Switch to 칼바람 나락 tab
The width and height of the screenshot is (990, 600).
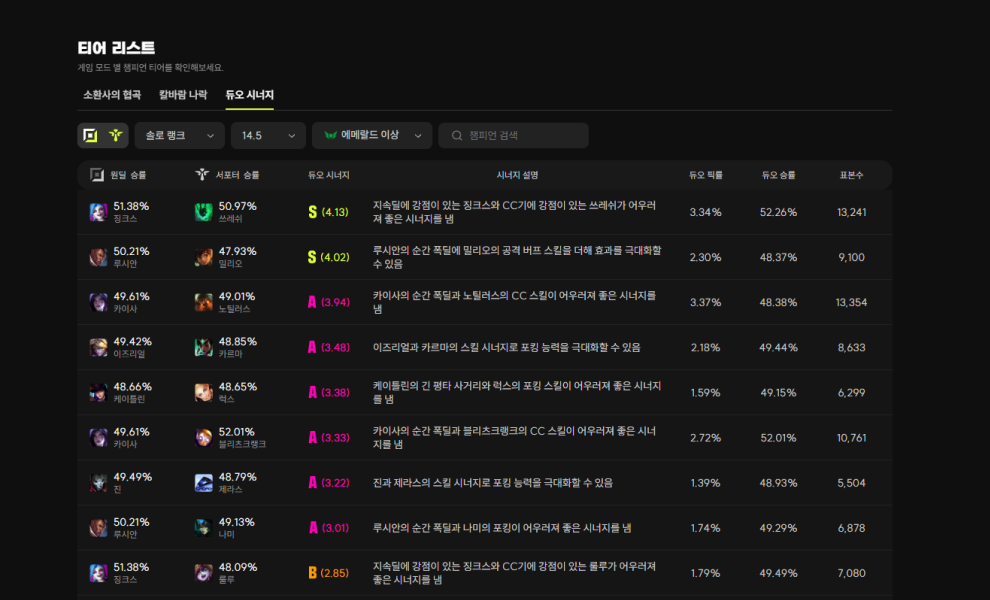[183, 95]
